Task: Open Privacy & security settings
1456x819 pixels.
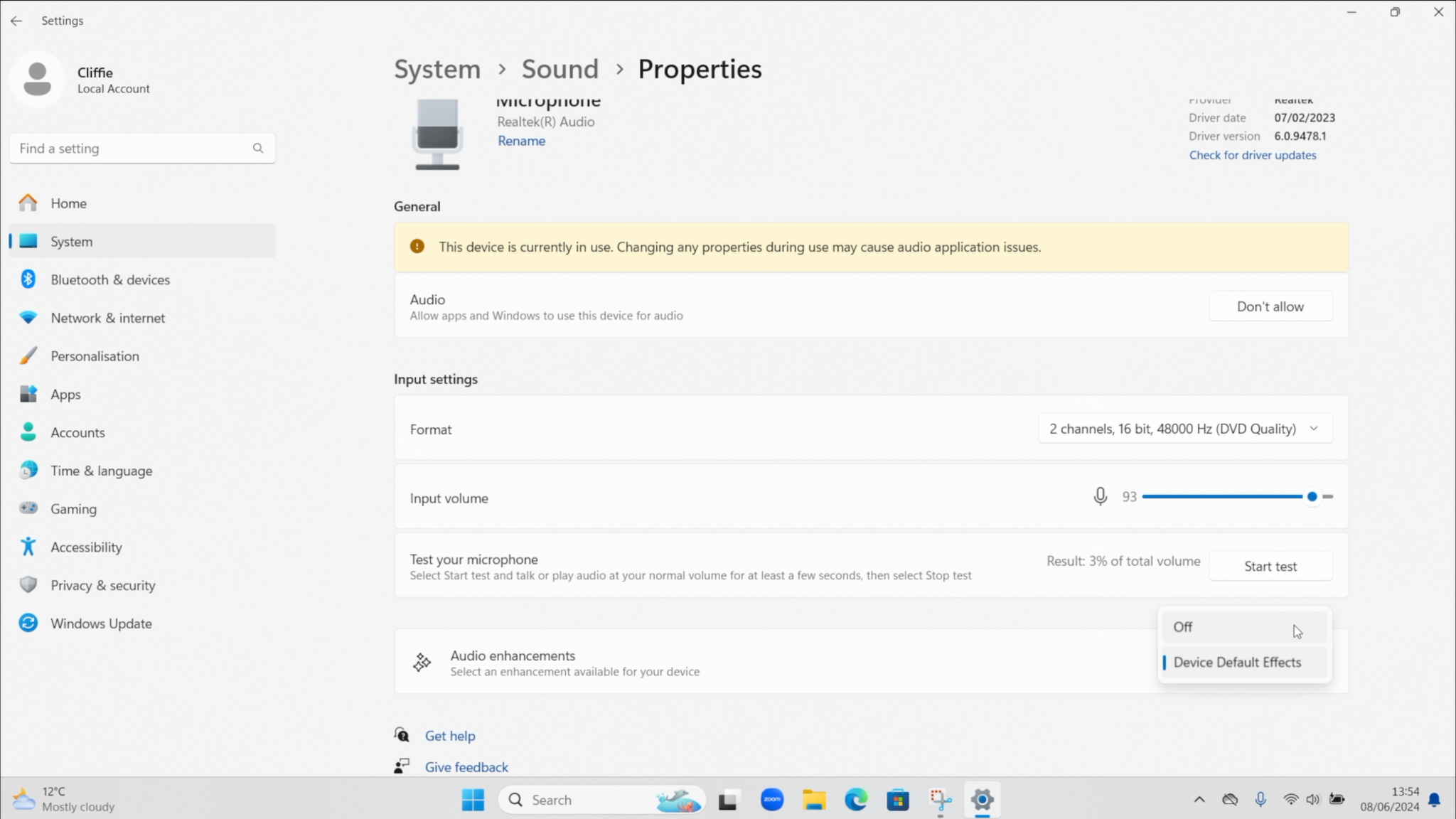Action: pos(102,585)
